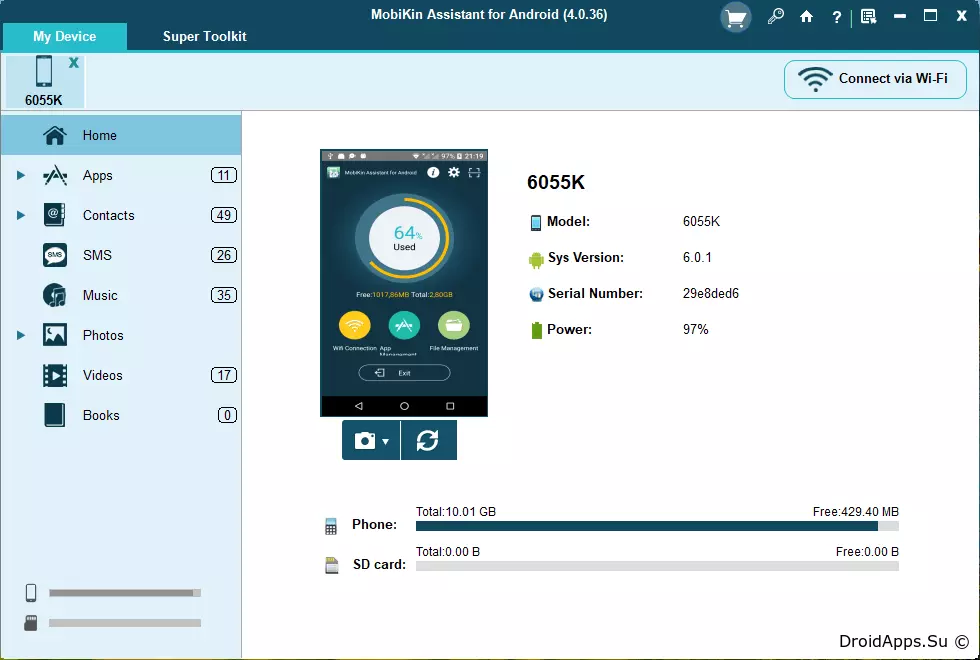Click the phone screen preview image
This screenshot has height=660, width=980.
pos(404,282)
